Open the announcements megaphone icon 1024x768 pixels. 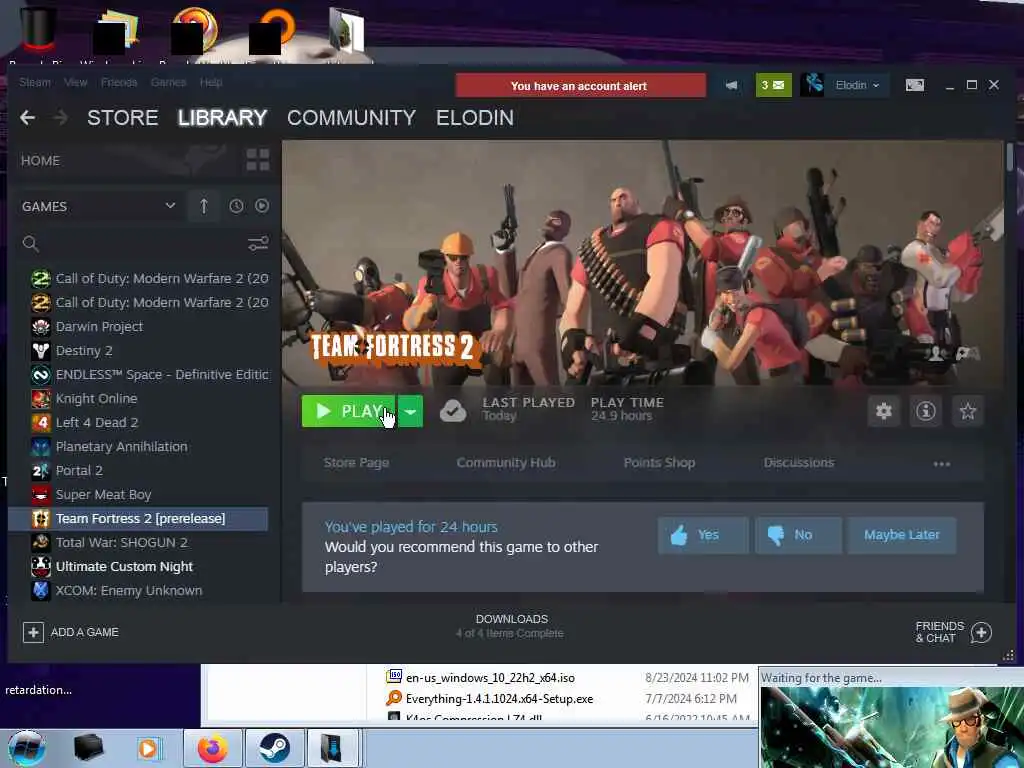pyautogui.click(x=731, y=85)
